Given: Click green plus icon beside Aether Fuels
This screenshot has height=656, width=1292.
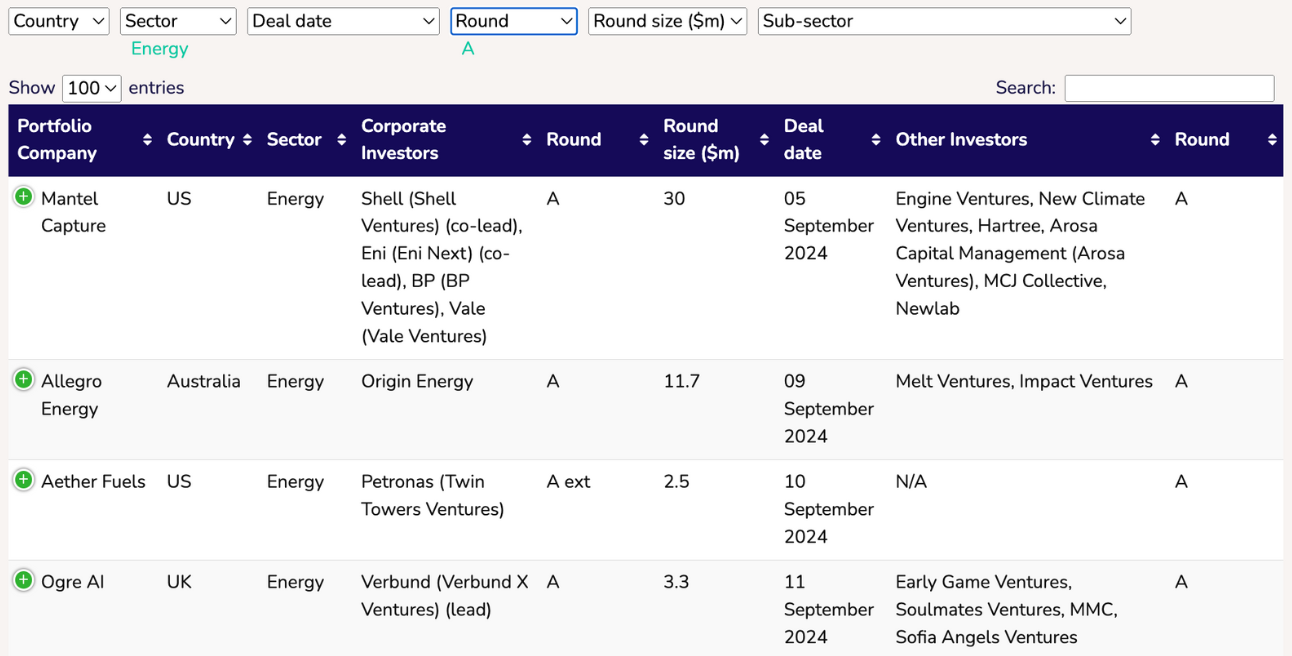Looking at the screenshot, I should tap(23, 480).
